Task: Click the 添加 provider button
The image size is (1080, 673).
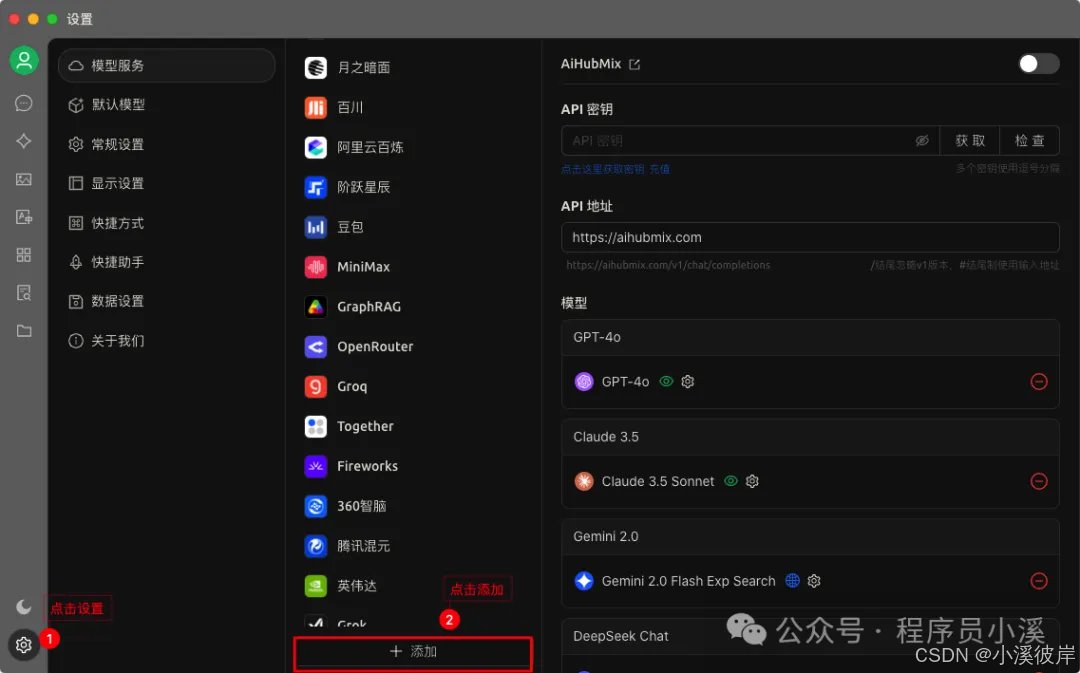Action: [x=413, y=652]
